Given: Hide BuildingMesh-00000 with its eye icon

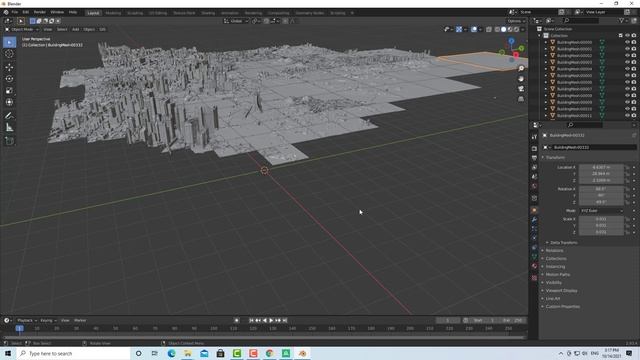Looking at the screenshot, I should tap(627, 42).
